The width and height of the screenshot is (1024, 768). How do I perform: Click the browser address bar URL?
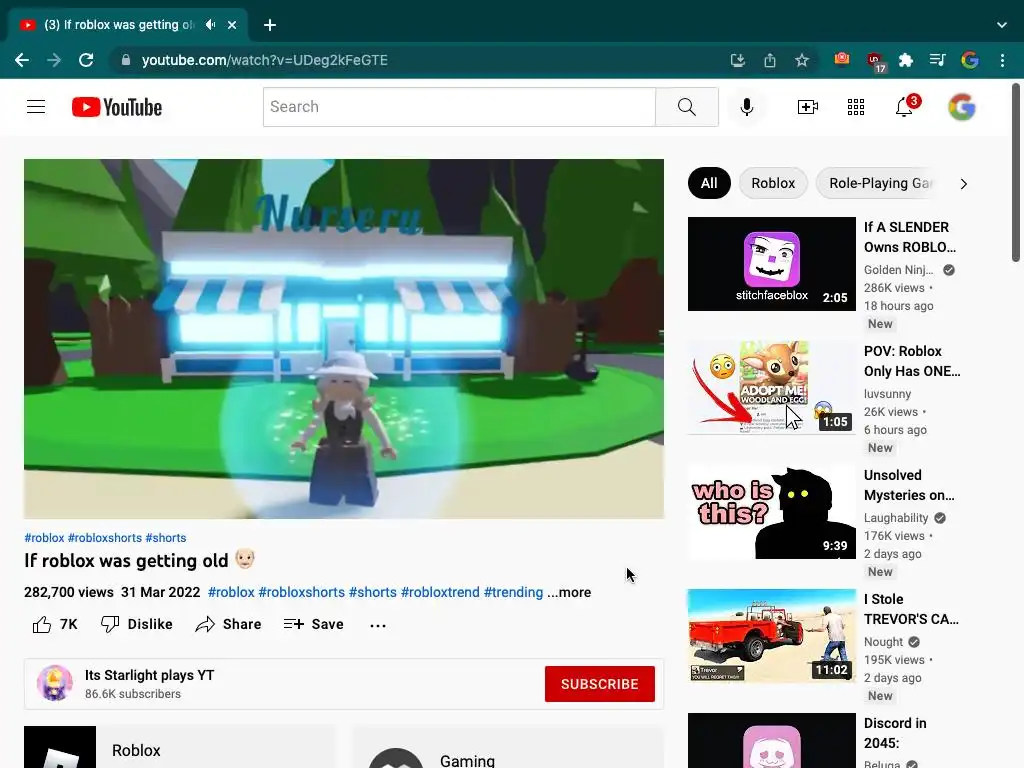tap(264, 60)
